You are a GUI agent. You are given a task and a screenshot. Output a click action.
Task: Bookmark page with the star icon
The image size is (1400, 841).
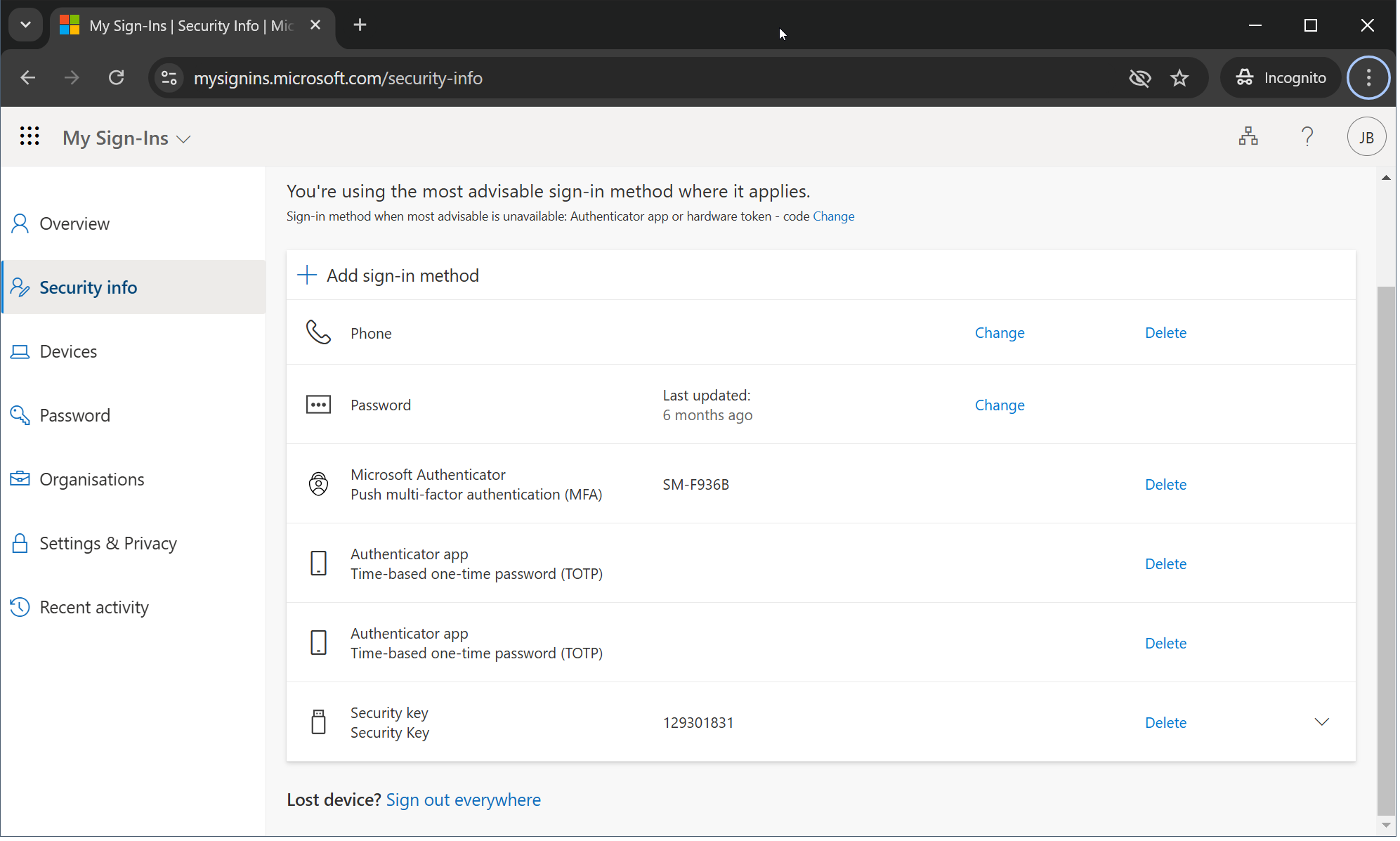[1179, 78]
